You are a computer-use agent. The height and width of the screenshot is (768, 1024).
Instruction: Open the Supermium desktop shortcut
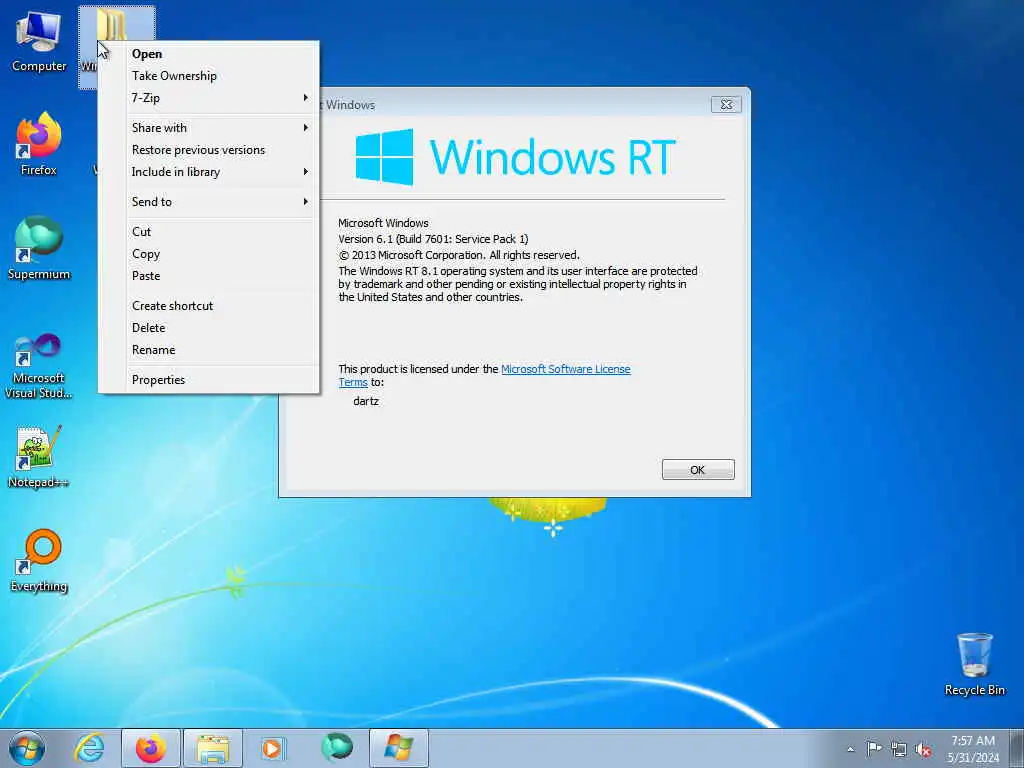point(39,248)
